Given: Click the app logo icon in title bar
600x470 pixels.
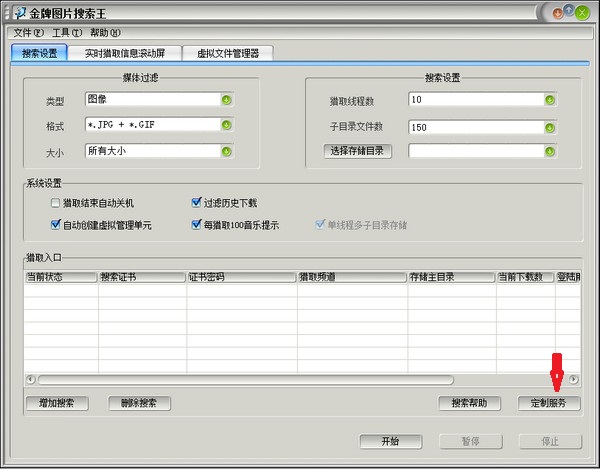Looking at the screenshot, I should pyautogui.click(x=20, y=13).
